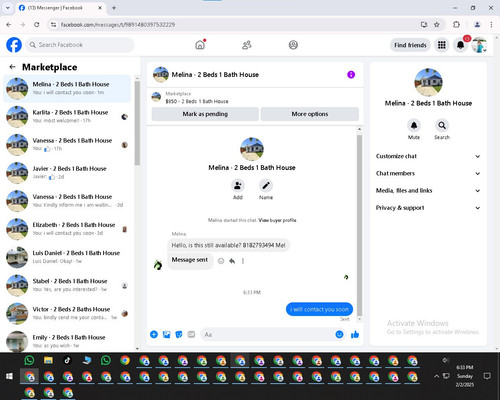This screenshot has height=400, width=500.
Task: Open the Facebook logo home link
Action: coord(14,45)
